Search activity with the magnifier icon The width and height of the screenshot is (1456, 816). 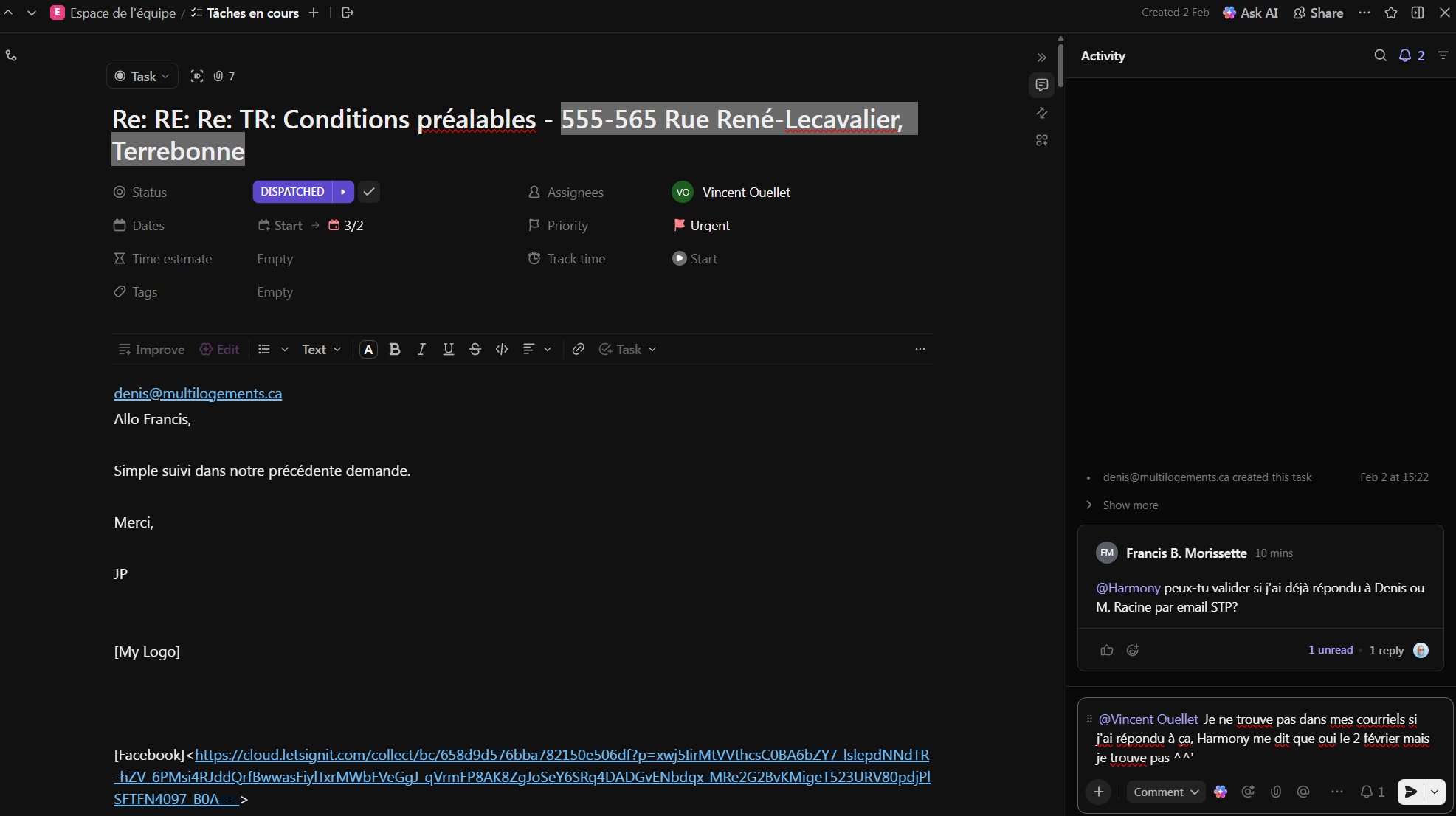click(x=1380, y=55)
